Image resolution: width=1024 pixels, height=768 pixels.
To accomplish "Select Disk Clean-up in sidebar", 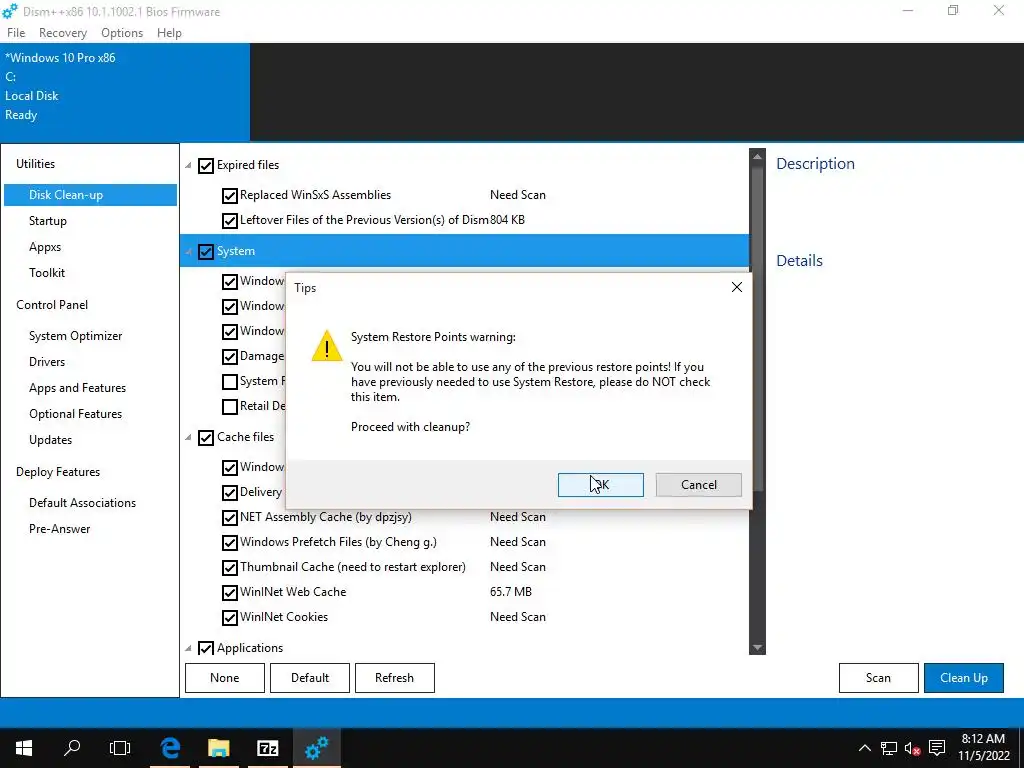I will point(90,195).
